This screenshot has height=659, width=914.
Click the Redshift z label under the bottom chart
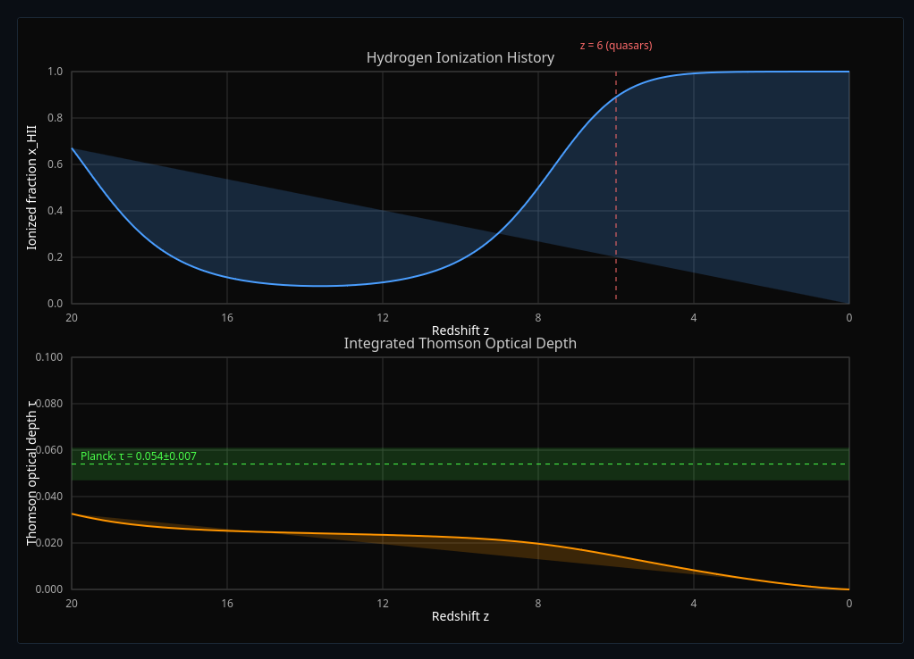point(460,616)
